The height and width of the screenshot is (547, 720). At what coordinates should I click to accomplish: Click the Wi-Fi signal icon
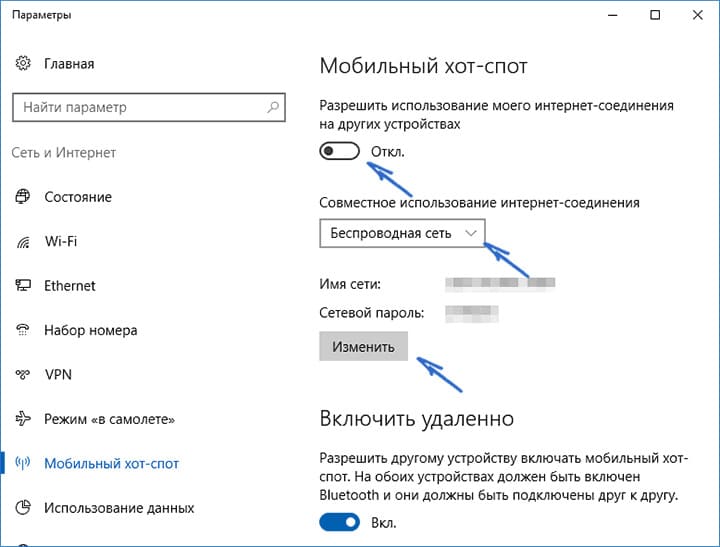click(x=23, y=241)
